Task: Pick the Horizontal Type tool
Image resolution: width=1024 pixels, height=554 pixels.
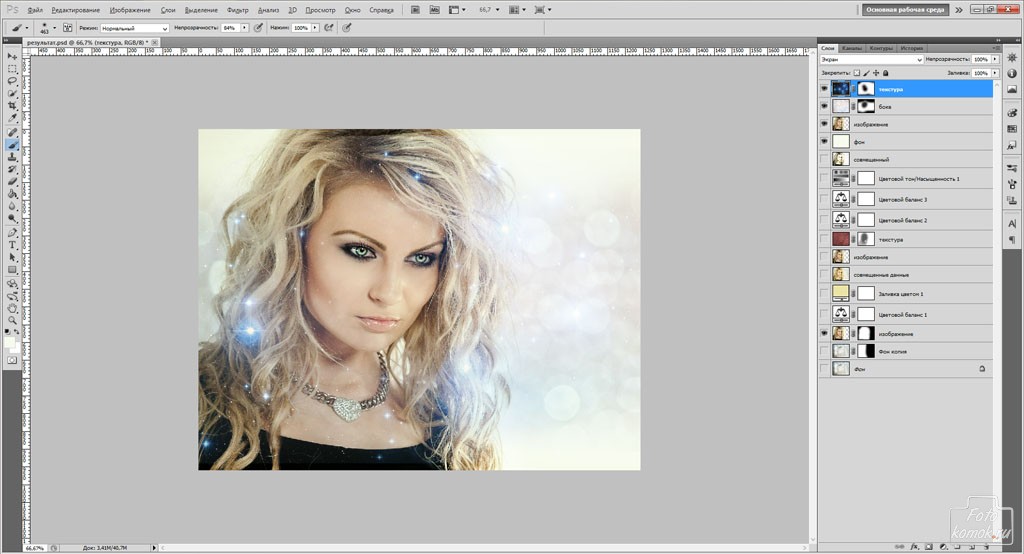Action: point(13,245)
